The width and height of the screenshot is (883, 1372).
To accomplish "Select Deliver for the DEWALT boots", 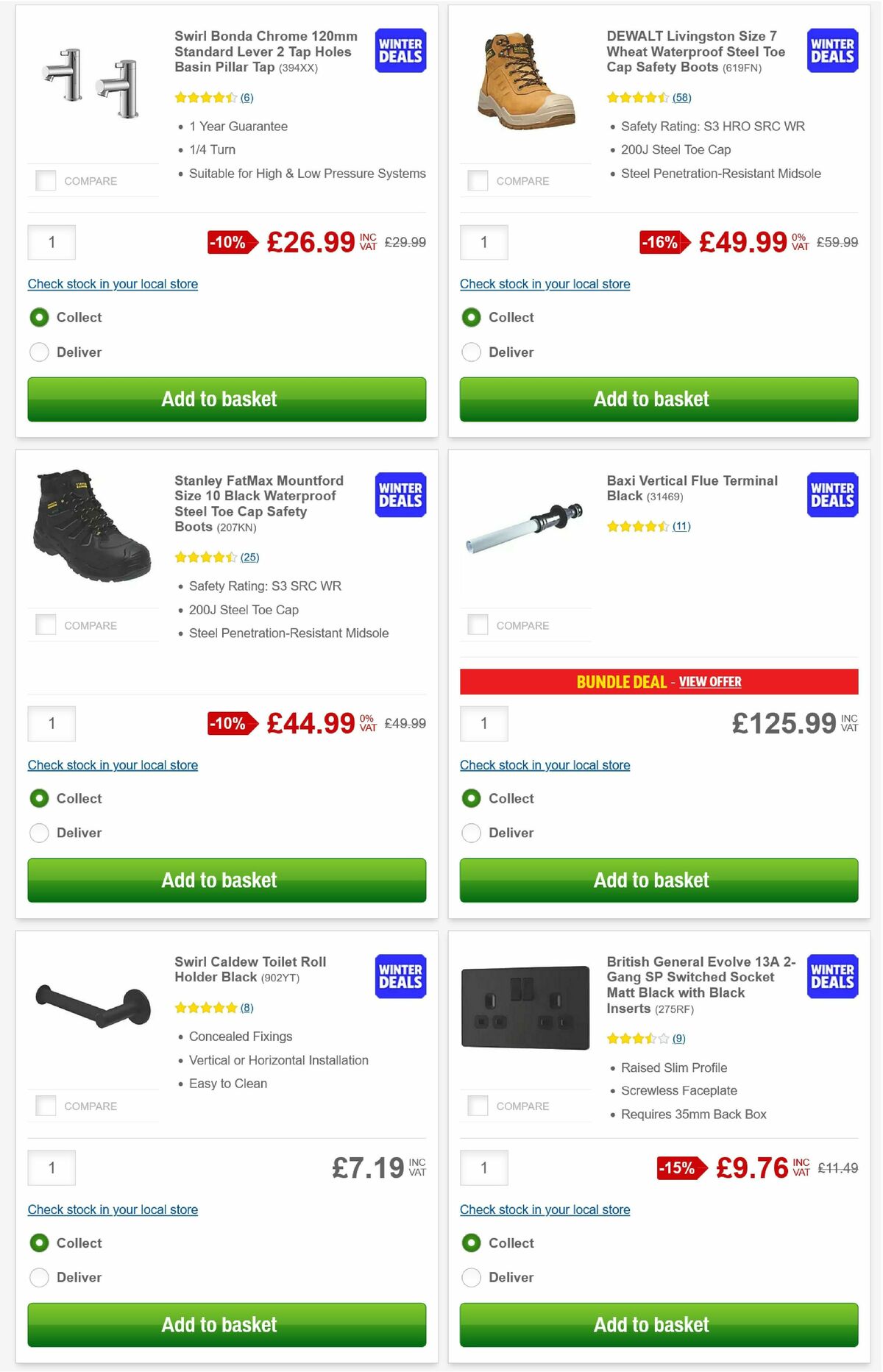I will pyautogui.click(x=471, y=352).
